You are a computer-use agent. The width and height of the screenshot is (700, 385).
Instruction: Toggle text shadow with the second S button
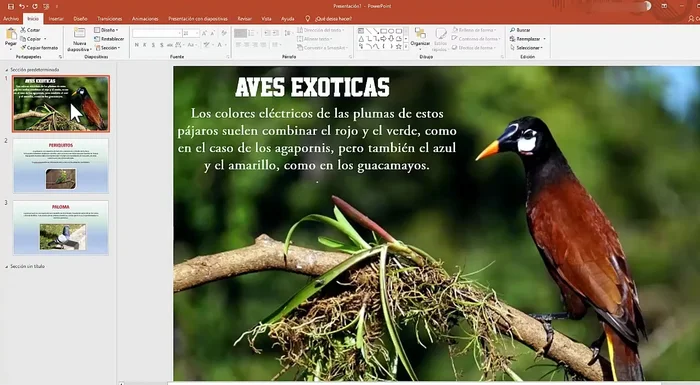point(161,45)
